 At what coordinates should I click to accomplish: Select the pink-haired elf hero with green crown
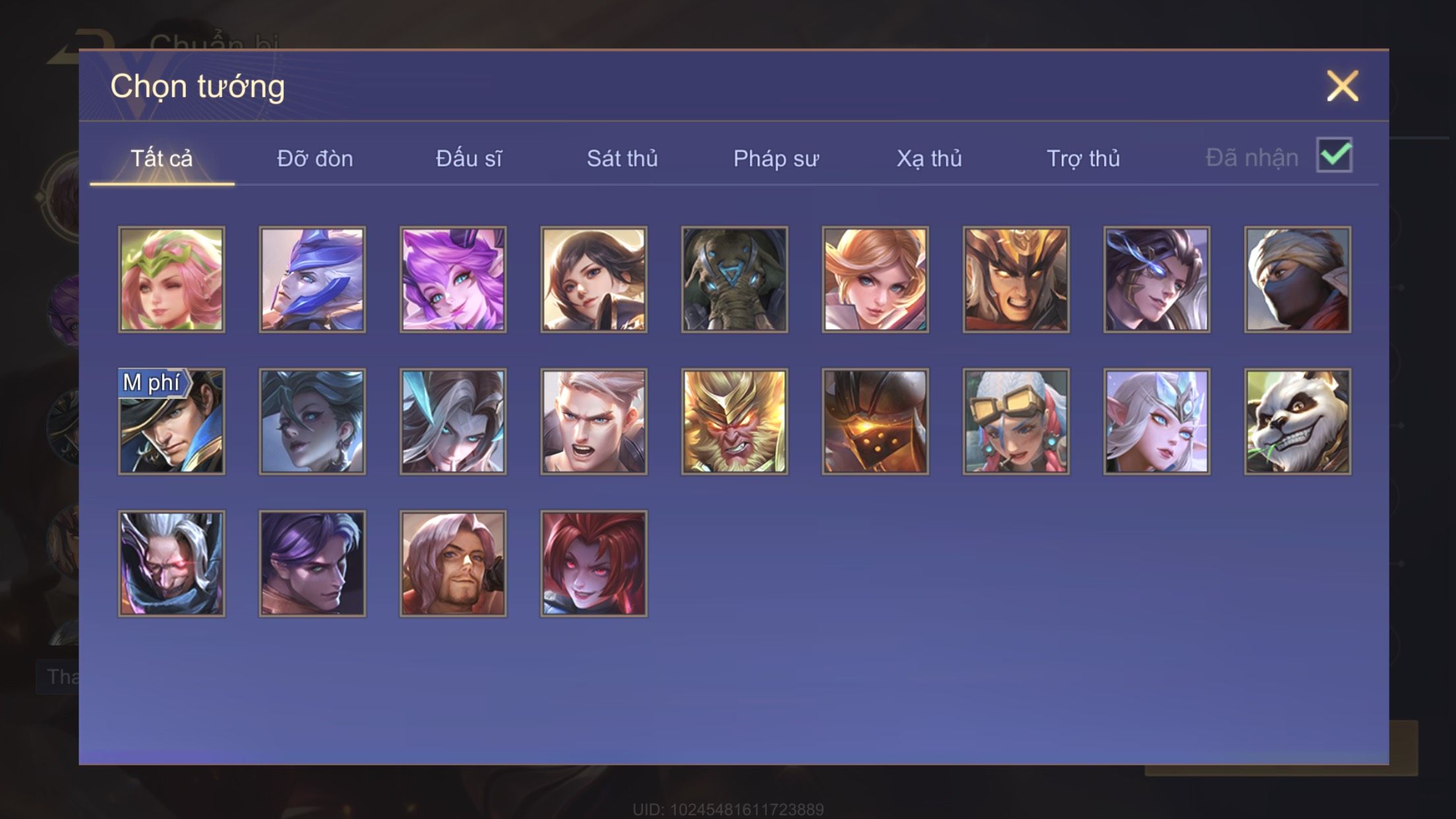click(x=171, y=280)
